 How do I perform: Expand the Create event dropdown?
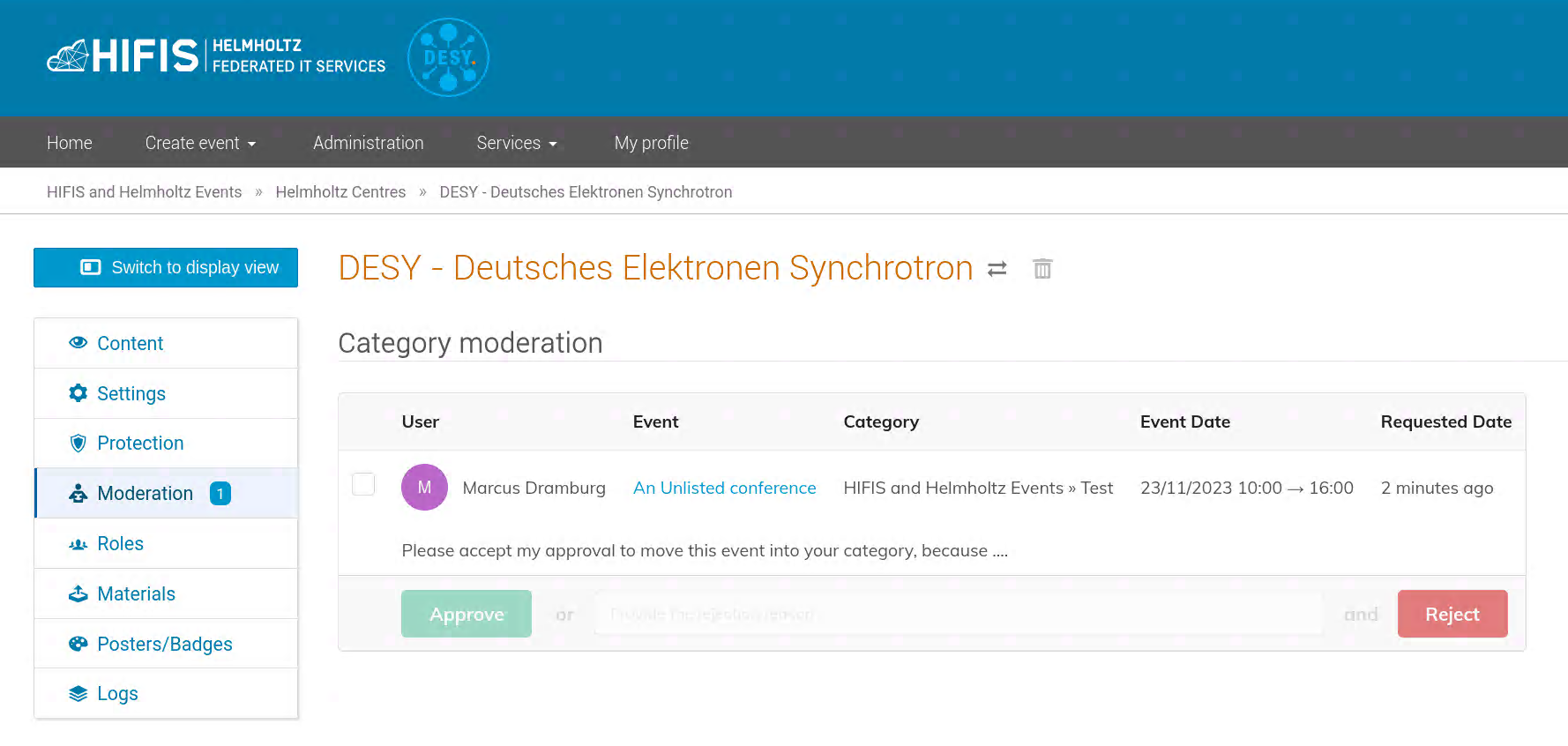(x=201, y=143)
